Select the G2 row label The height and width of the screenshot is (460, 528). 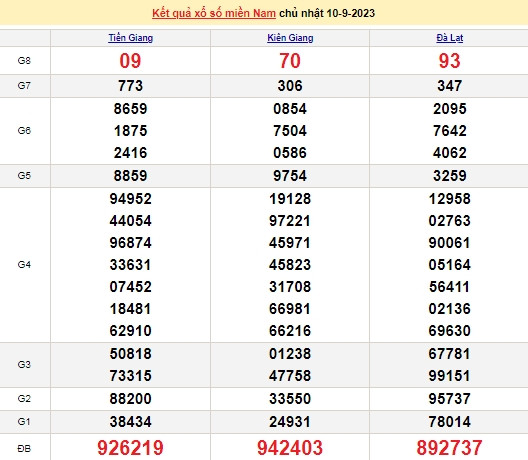coord(24,399)
